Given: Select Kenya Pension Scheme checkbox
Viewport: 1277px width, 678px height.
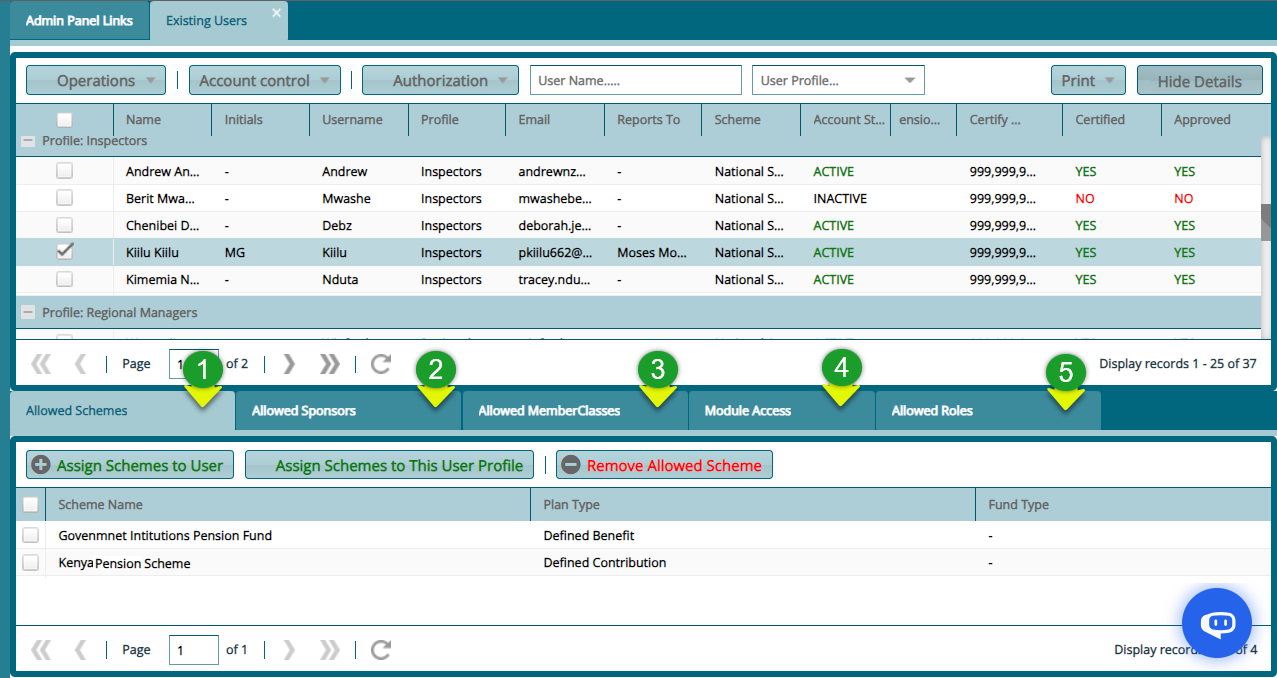Looking at the screenshot, I should tap(31, 563).
